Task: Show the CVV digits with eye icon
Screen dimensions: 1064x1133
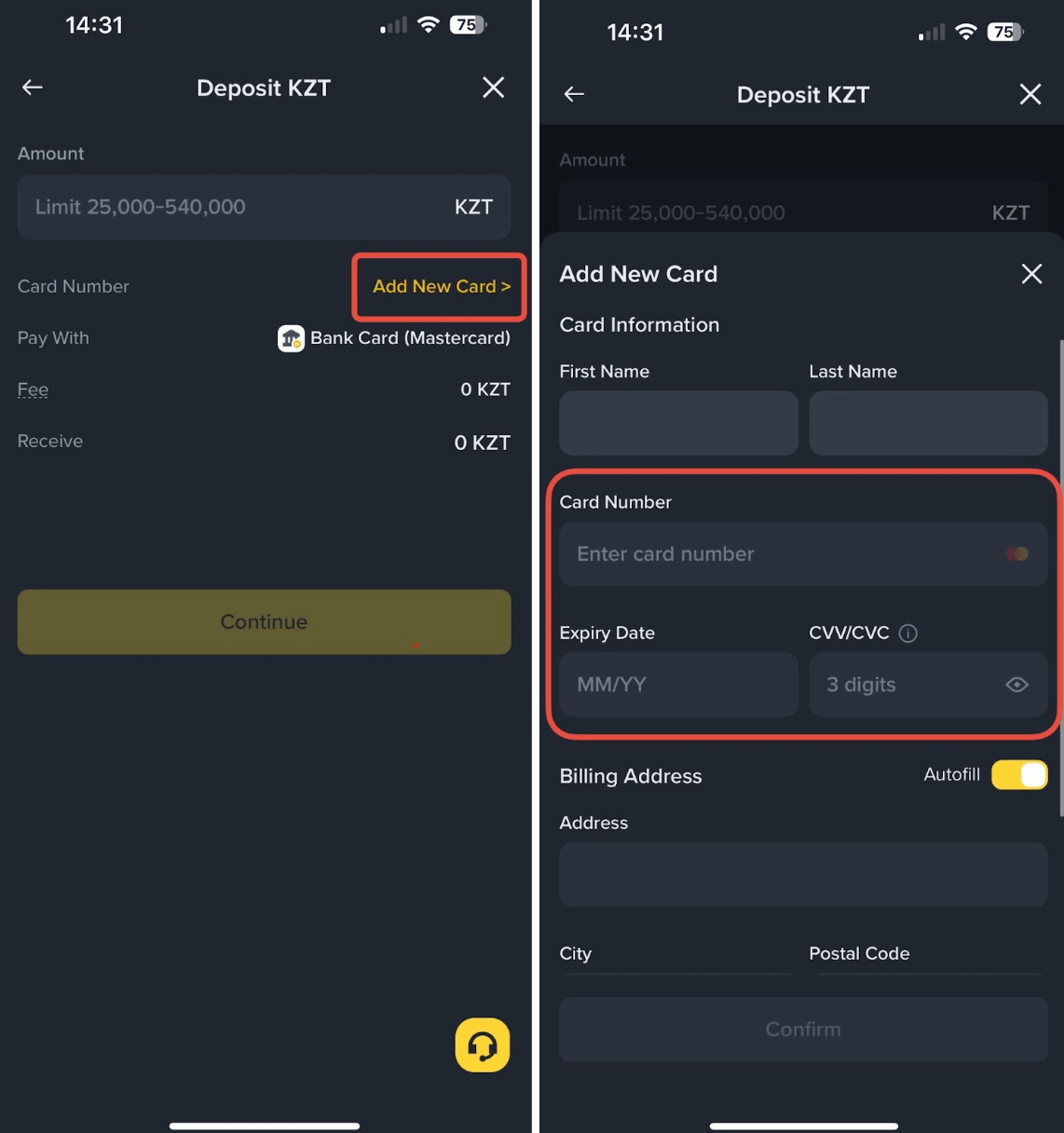Action: point(1017,685)
